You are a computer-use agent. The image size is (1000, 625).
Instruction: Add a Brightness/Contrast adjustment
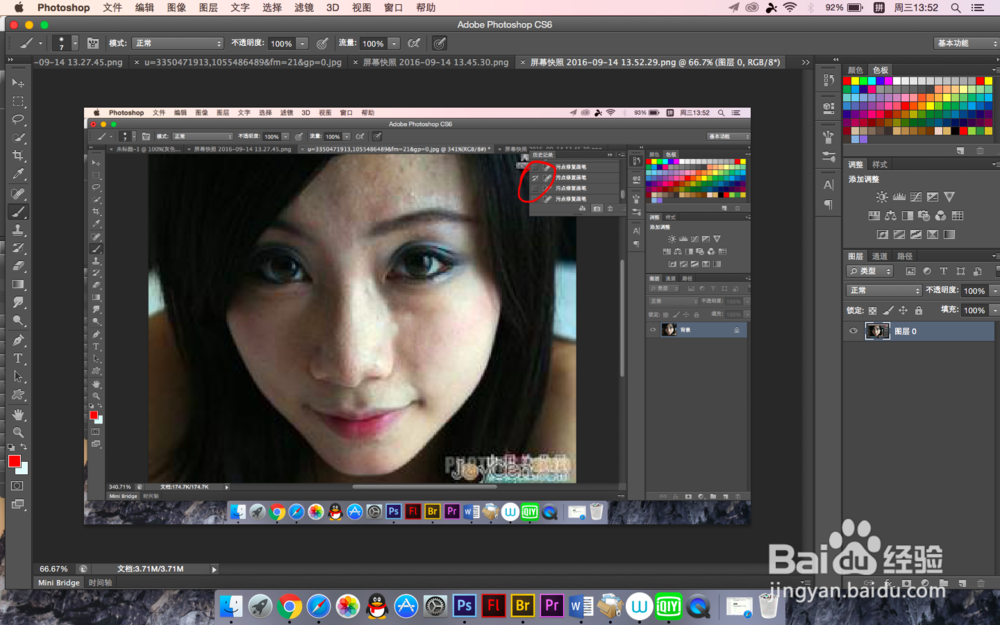pos(881,197)
